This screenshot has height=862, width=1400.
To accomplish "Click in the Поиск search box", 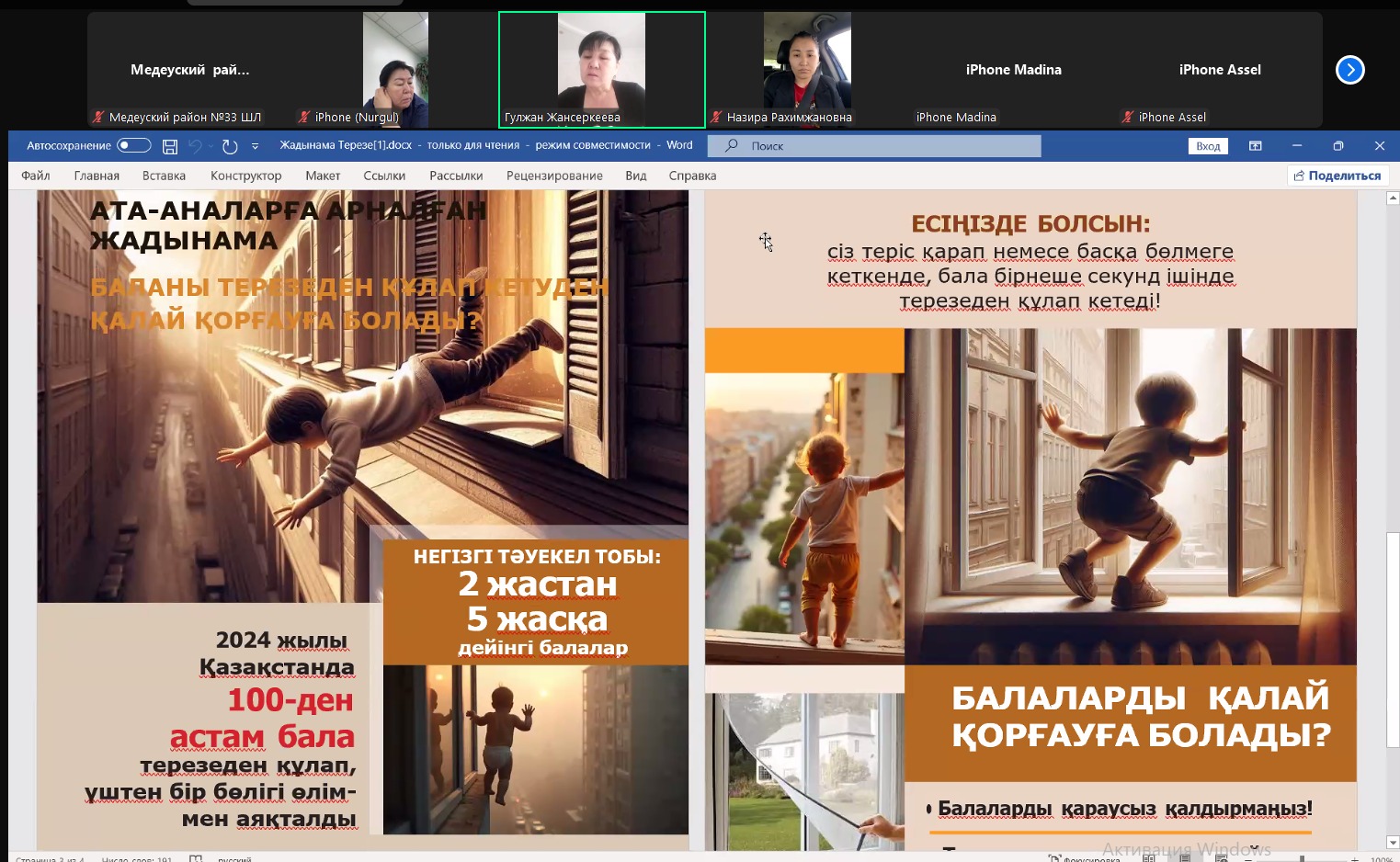I will point(882,146).
